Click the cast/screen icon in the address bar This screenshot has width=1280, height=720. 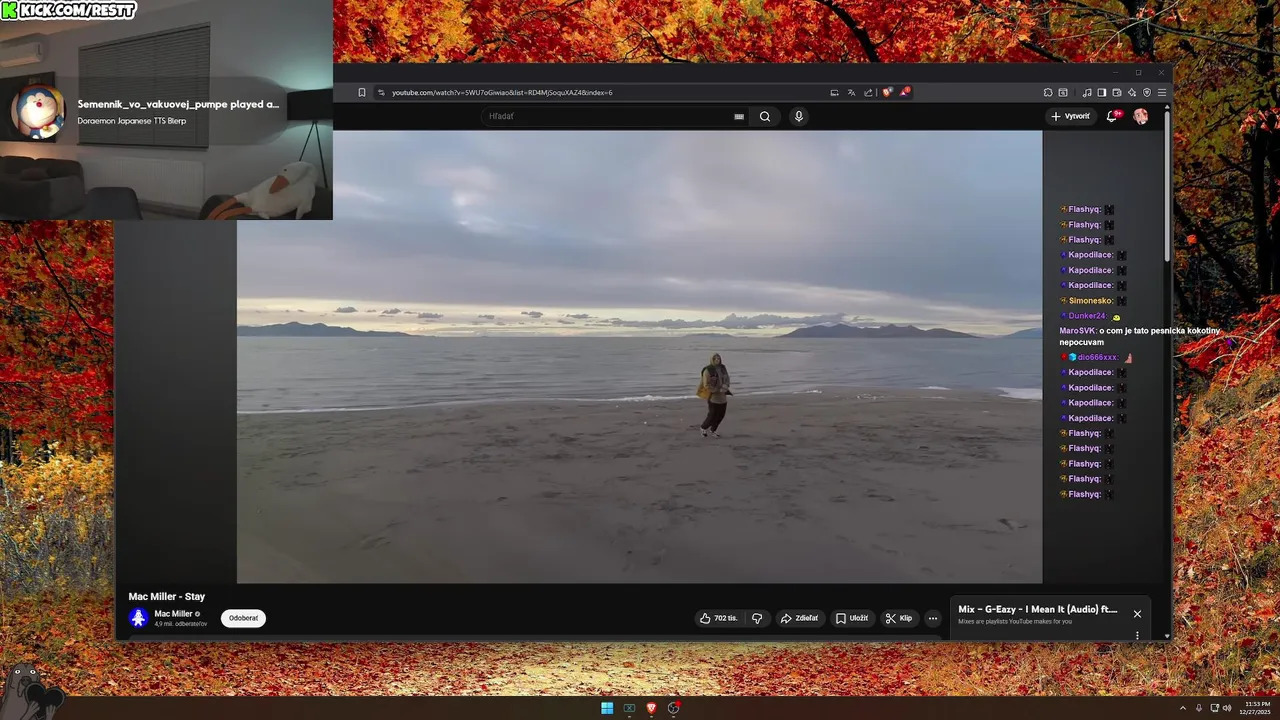834,92
